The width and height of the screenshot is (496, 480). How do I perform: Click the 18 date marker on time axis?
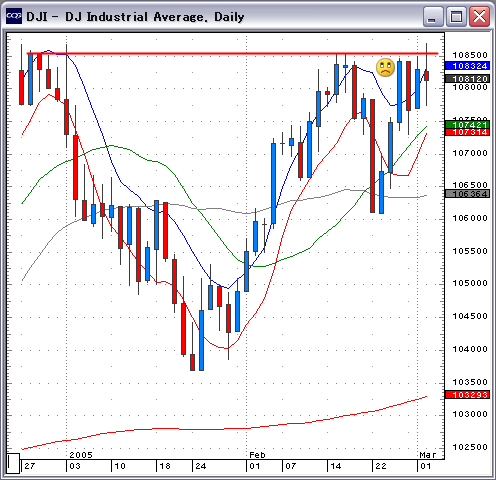165,466
